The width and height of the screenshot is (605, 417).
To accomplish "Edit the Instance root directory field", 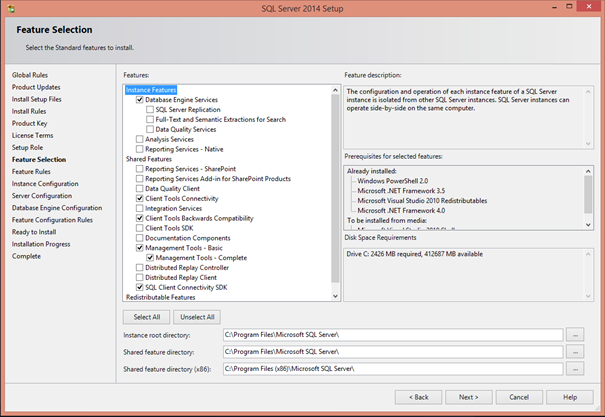I will 393,335.
